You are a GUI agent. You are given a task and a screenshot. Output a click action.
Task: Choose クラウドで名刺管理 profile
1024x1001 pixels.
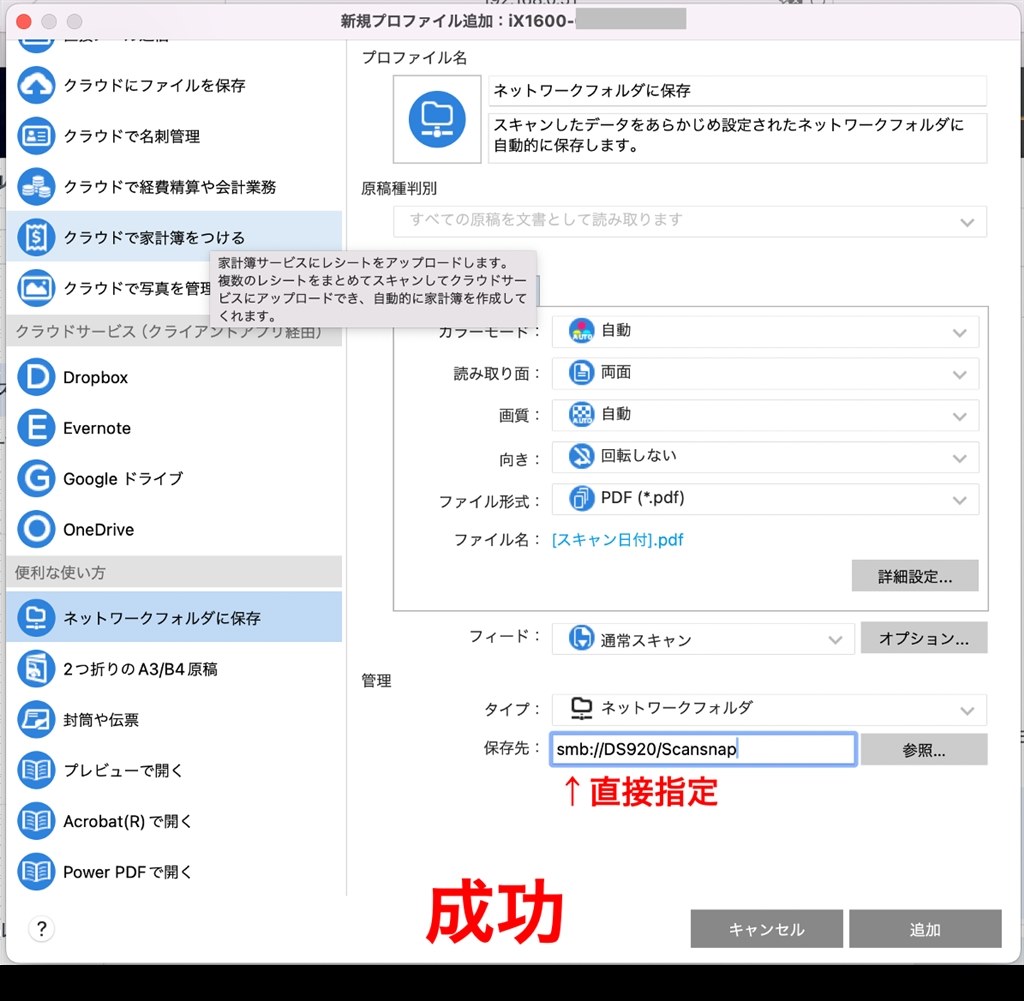click(x=174, y=136)
